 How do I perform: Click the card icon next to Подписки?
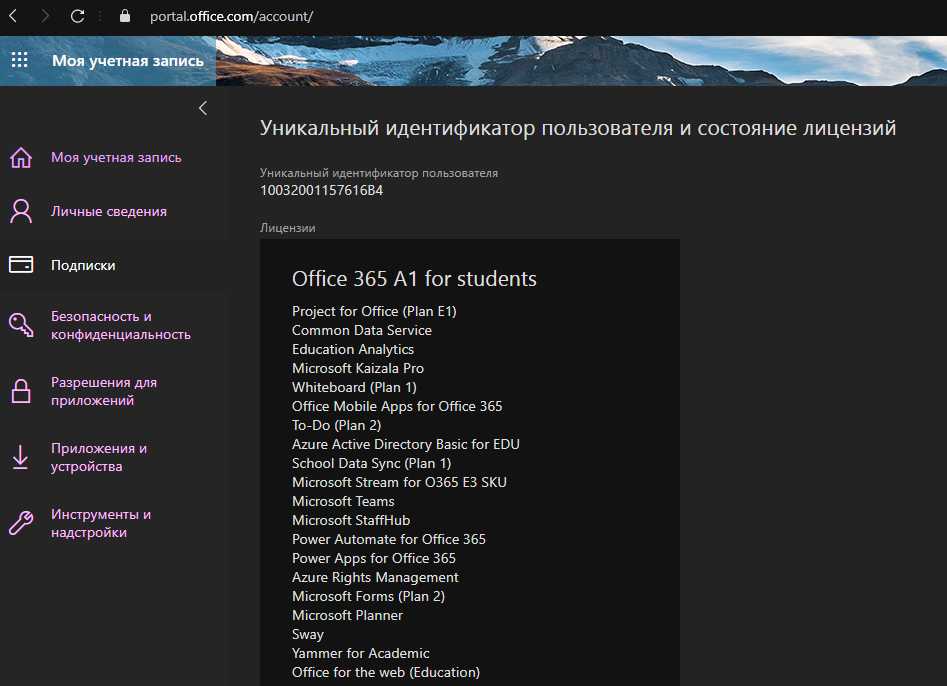point(21,264)
